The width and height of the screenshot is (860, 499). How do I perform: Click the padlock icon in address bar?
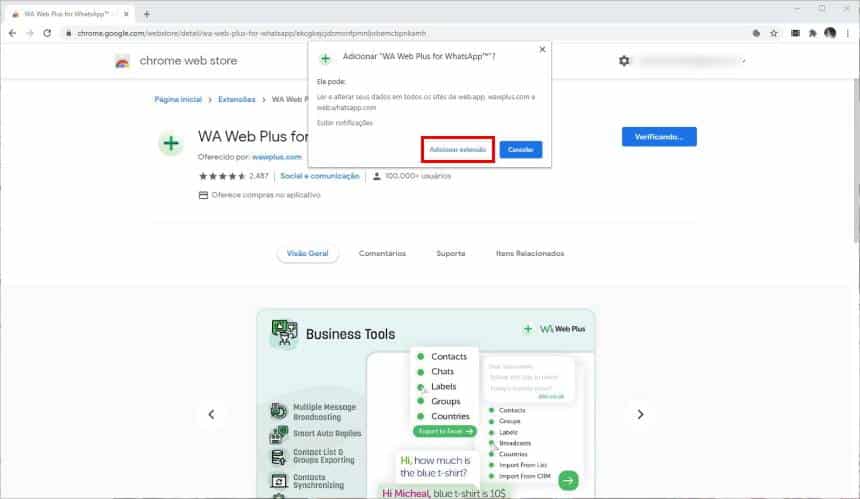coord(69,33)
